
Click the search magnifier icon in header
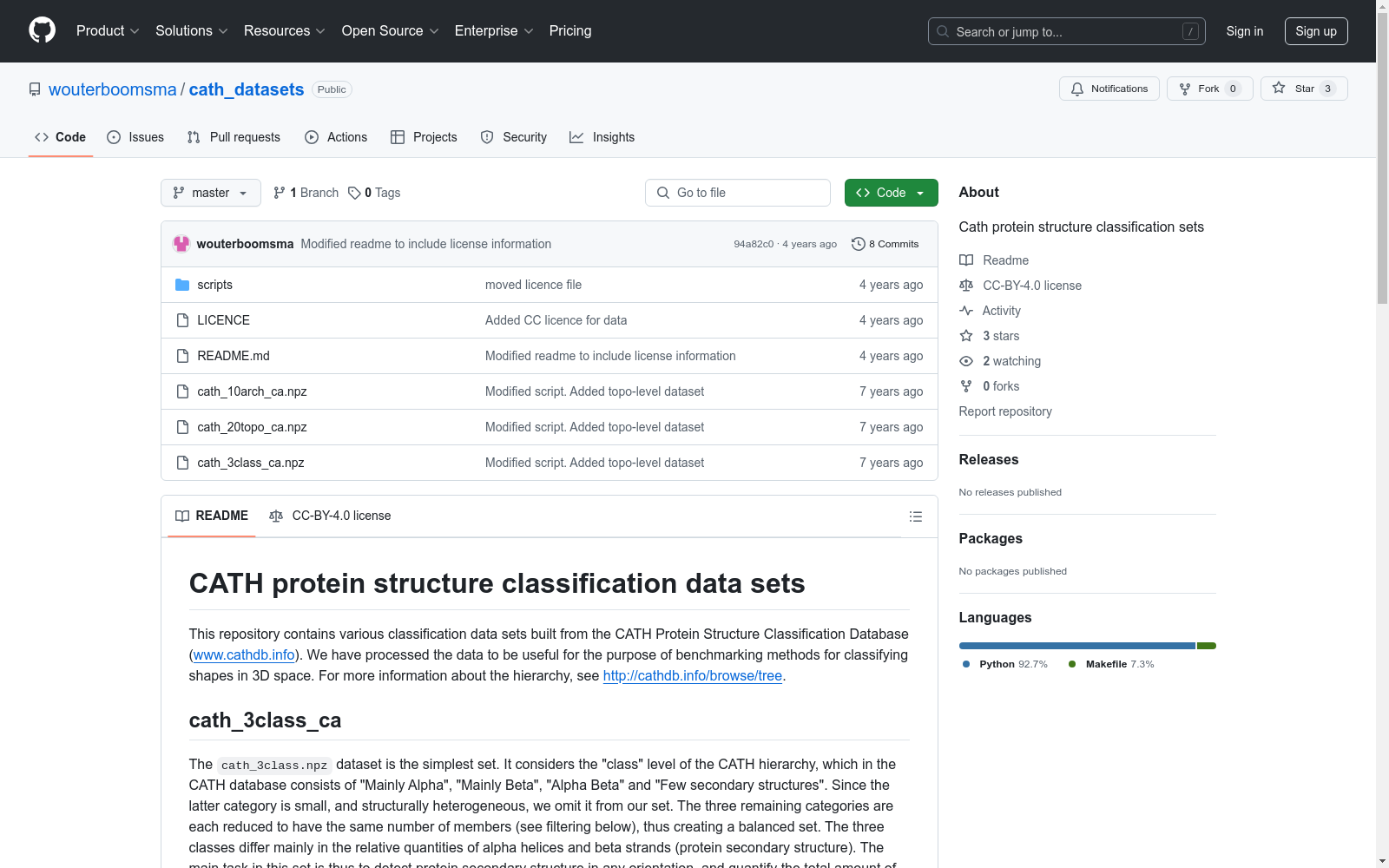[943, 31]
